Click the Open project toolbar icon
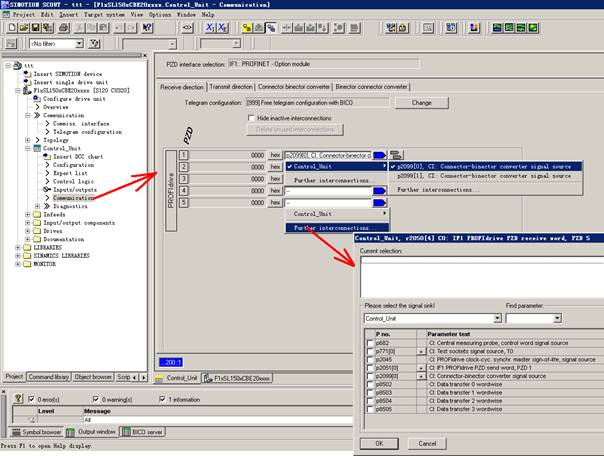The image size is (604, 456). click(x=26, y=28)
